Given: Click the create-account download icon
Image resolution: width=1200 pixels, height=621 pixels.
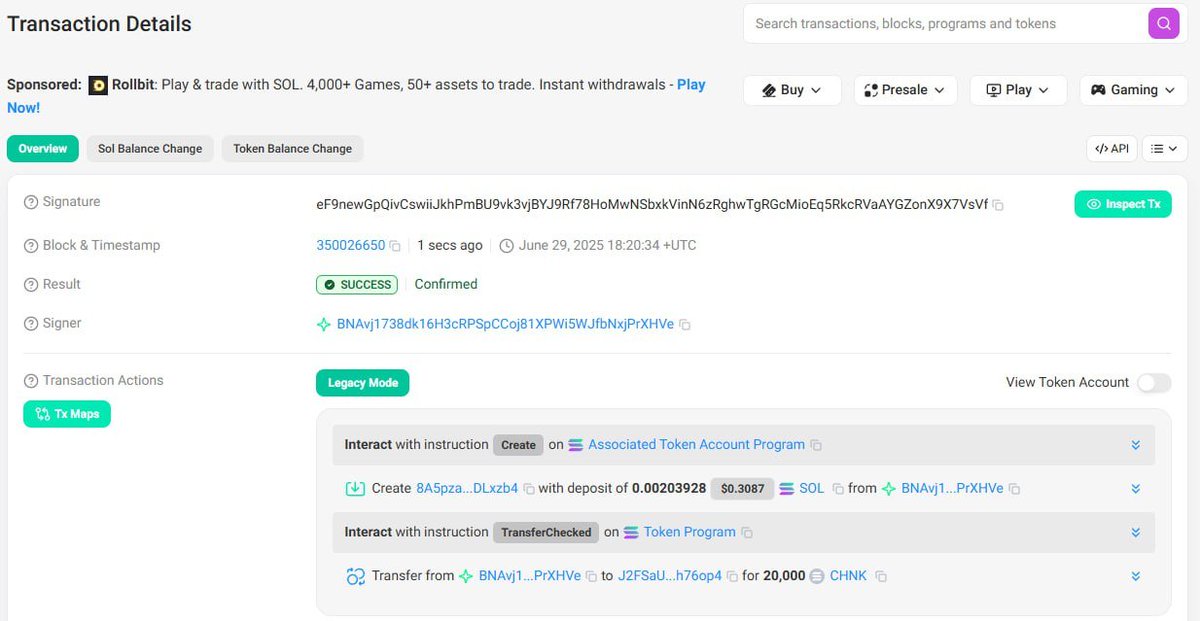Looking at the screenshot, I should [x=355, y=489].
